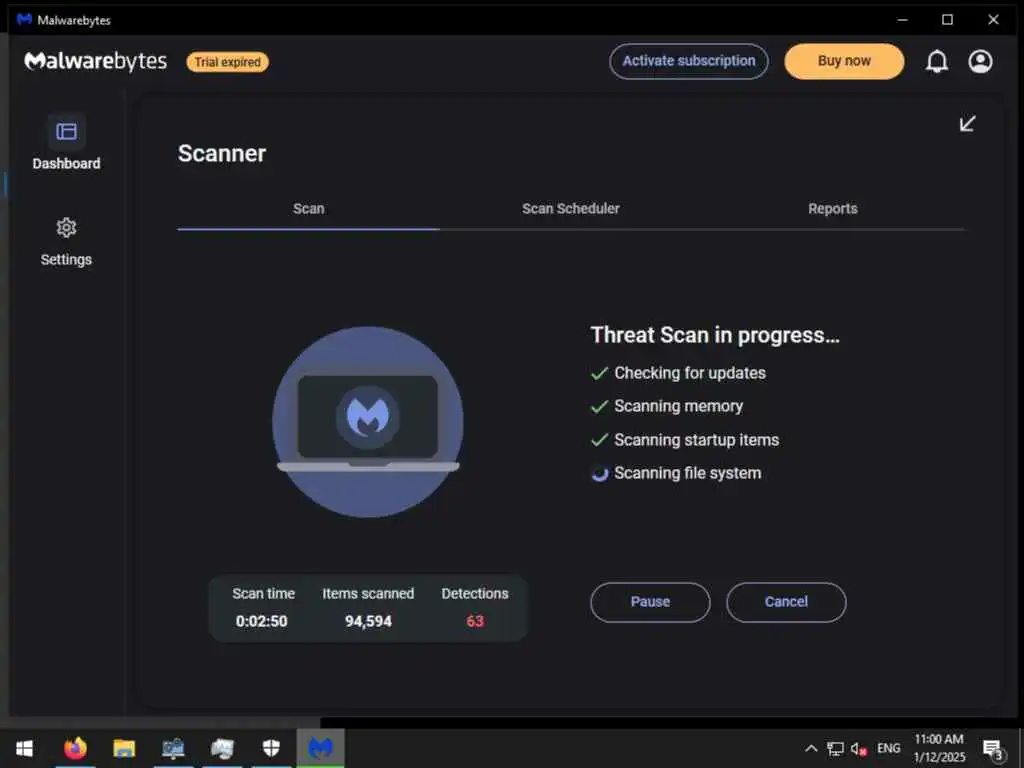The height and width of the screenshot is (768, 1024).
Task: Open Windows Security shield on taskbar
Action: pyautogui.click(x=271, y=748)
